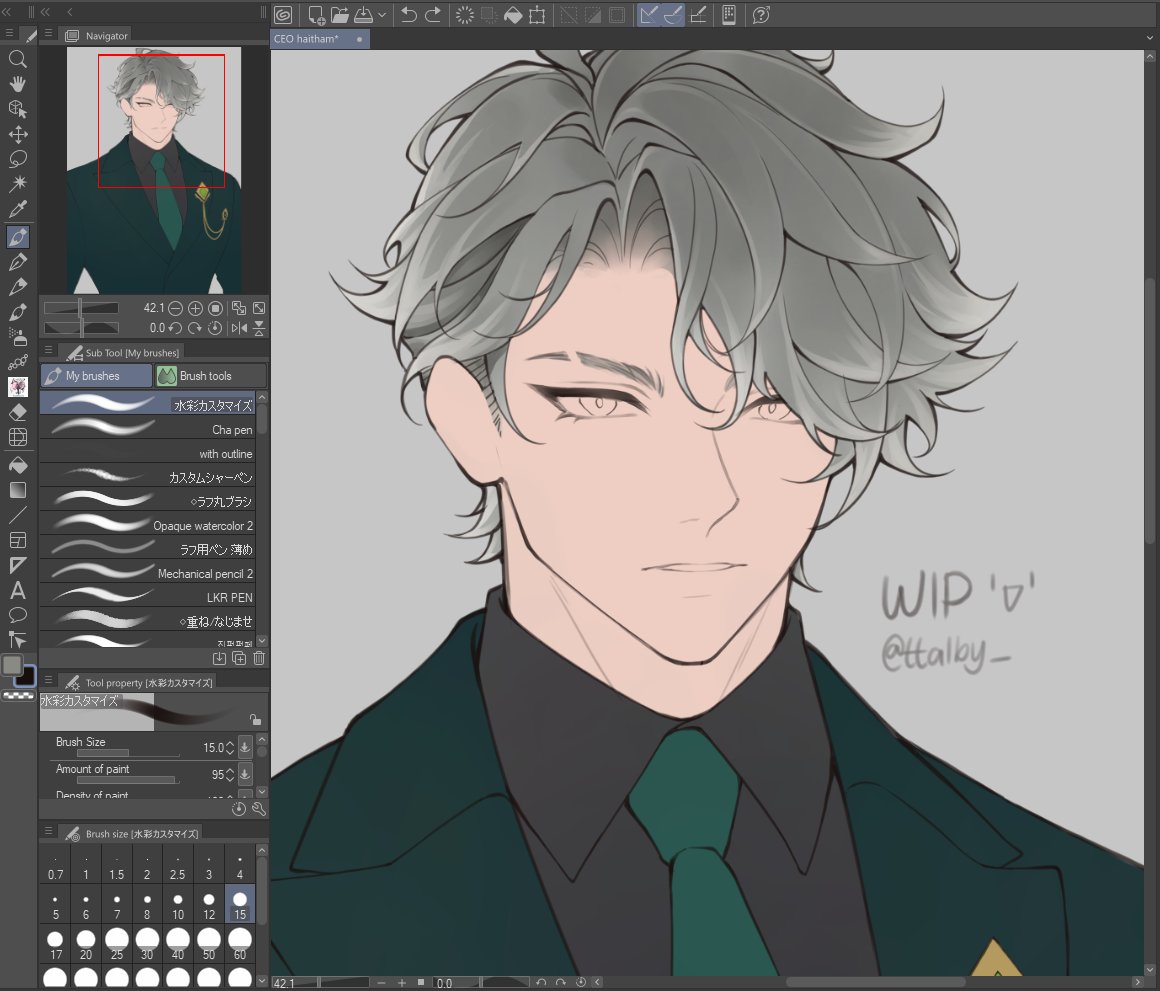Open Clip Studio launcher icon
This screenshot has width=1160, height=991.
[283, 15]
